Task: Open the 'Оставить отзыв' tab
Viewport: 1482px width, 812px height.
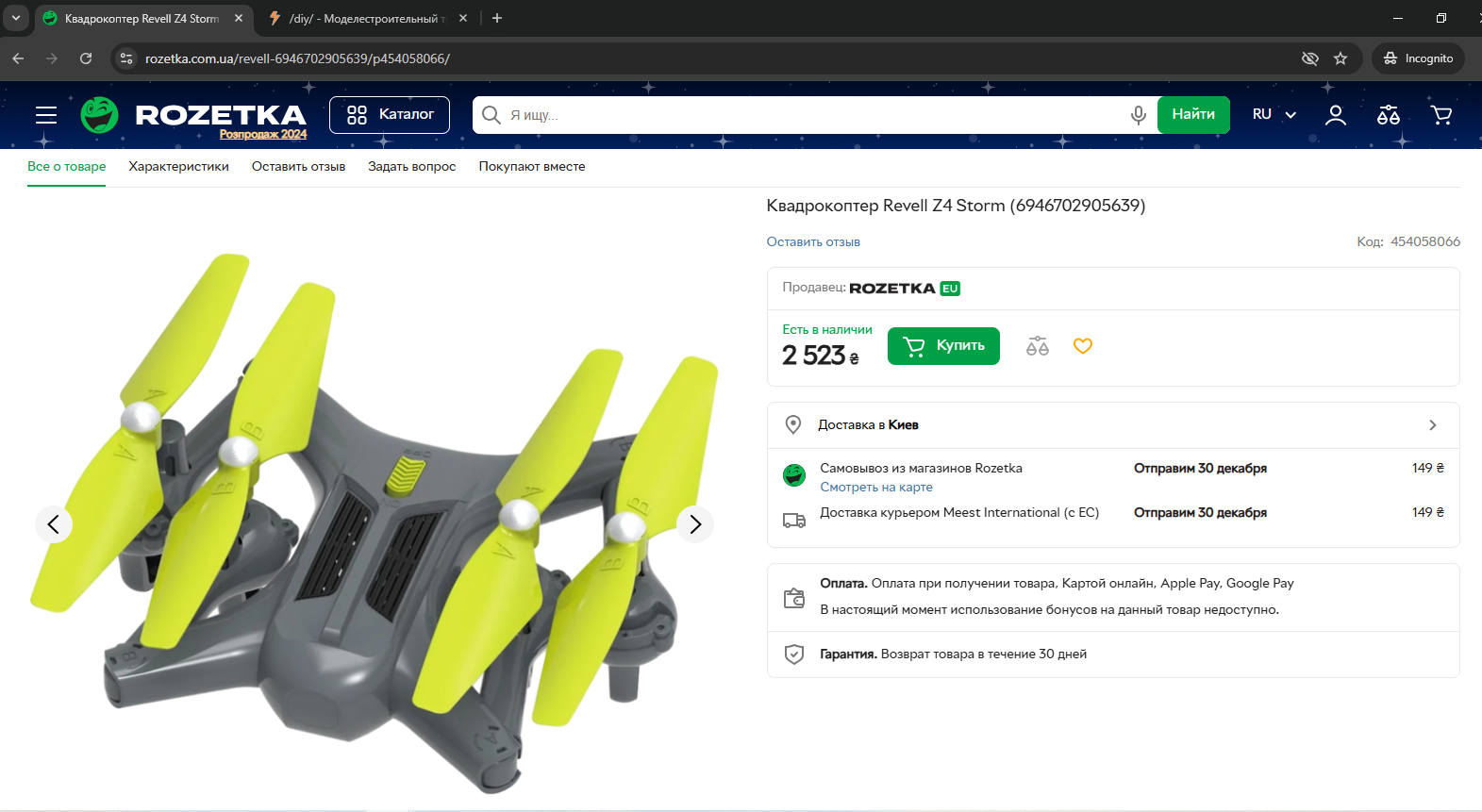Action: (298, 167)
